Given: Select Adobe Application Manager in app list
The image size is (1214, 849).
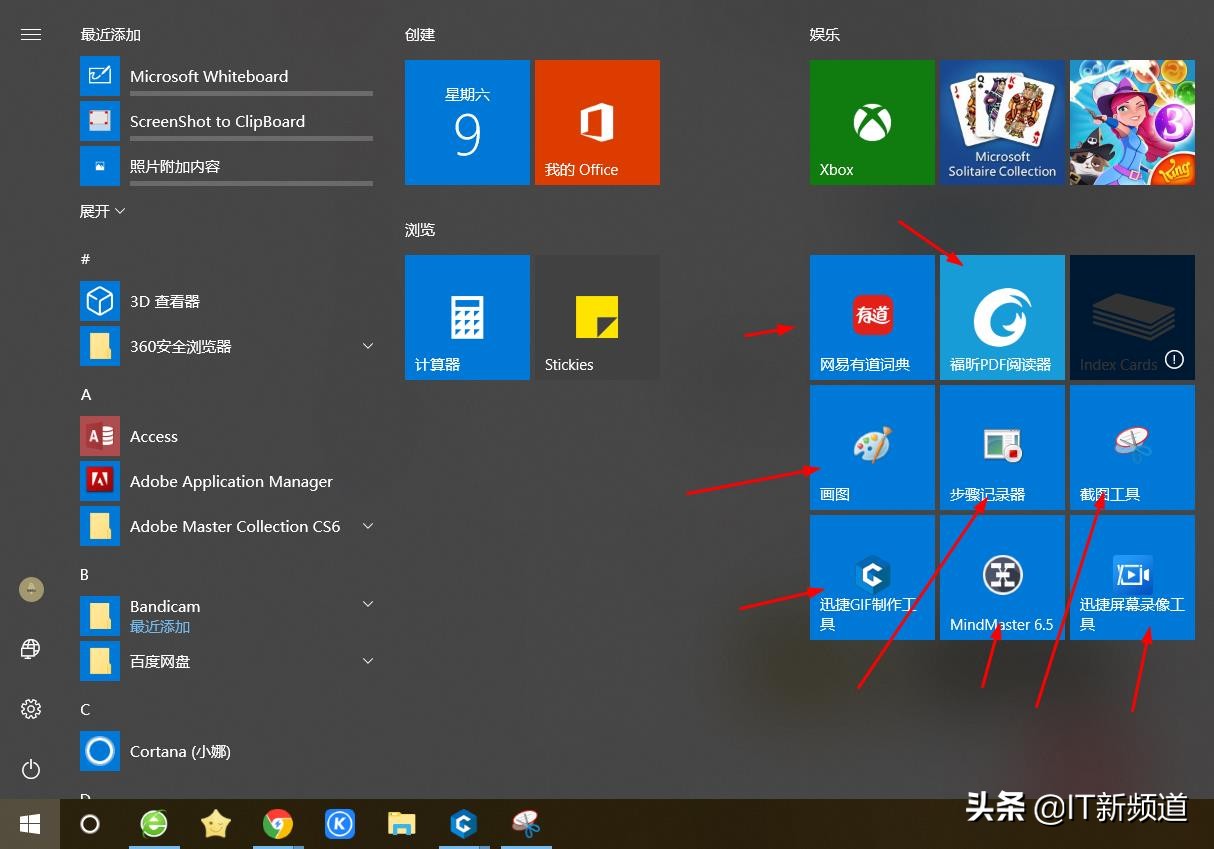Looking at the screenshot, I should pos(230,481).
